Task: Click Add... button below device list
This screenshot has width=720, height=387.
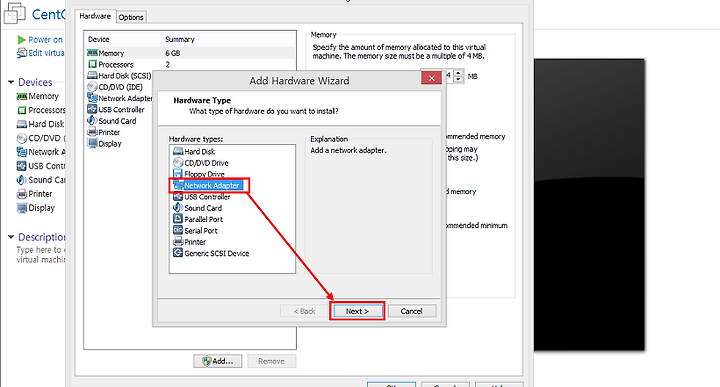Action: tap(219, 361)
